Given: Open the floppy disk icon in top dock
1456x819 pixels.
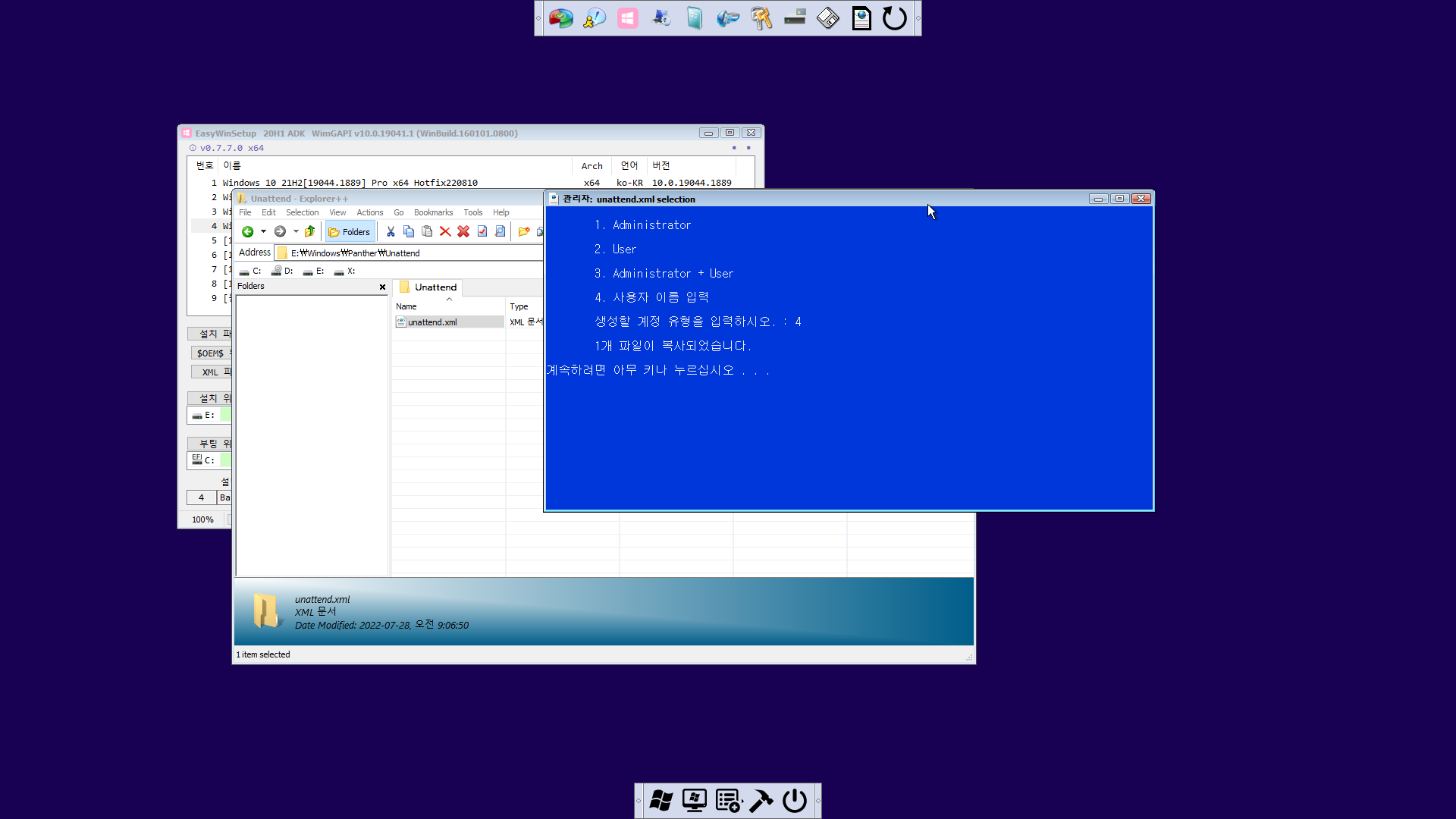Looking at the screenshot, I should tap(828, 18).
